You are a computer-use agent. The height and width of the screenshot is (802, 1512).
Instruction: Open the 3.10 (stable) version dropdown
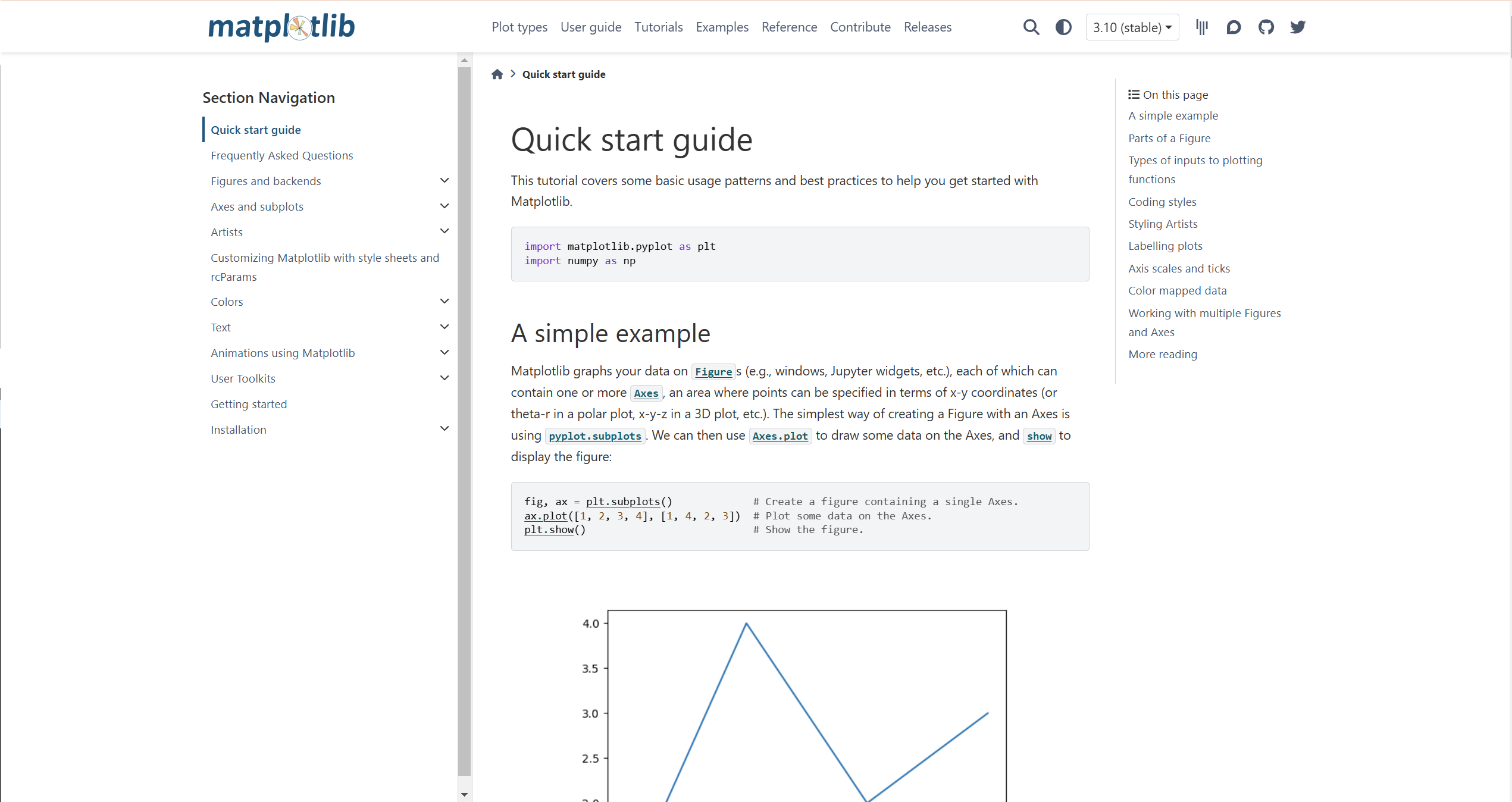click(1132, 27)
